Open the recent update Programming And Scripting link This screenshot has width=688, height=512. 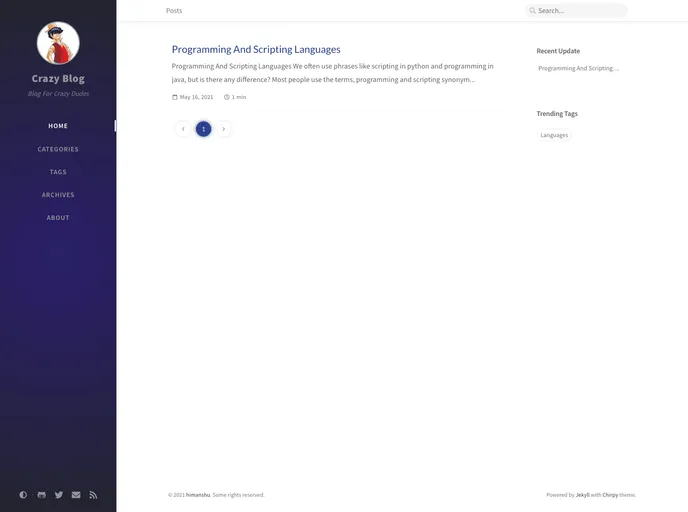coord(578,68)
